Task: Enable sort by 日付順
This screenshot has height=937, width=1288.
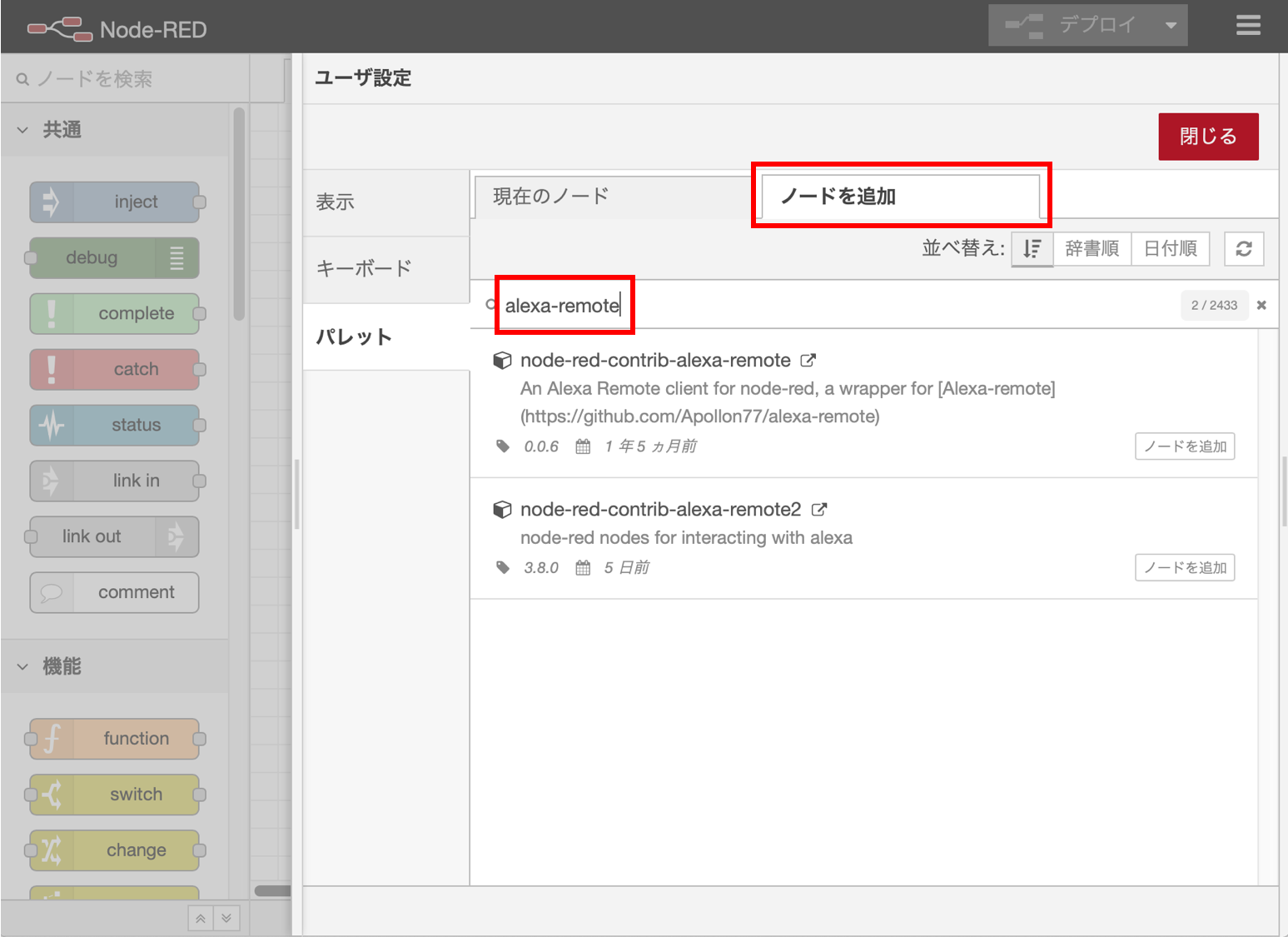Action: pyautogui.click(x=1169, y=248)
